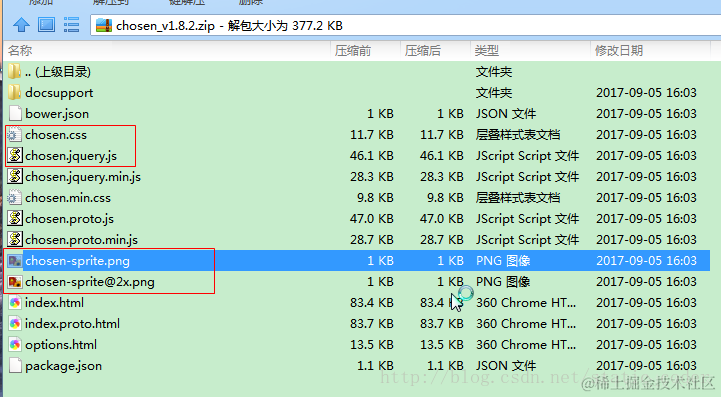Select the chosen-sprite.png image icon
Screen dimensions: 721x397
(15, 261)
